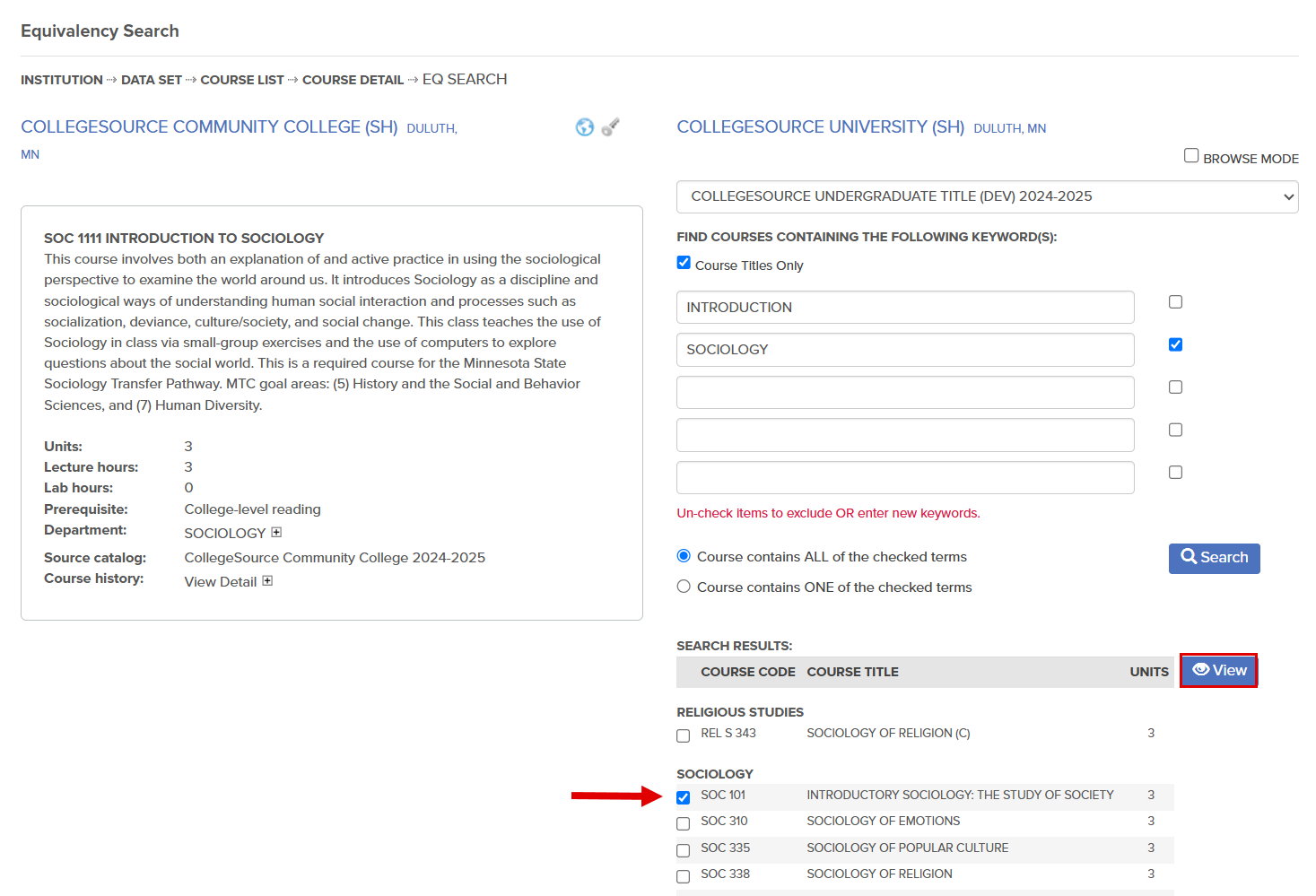This screenshot has height=896, width=1316.
Task: Click REL S 343 course code
Action: pyautogui.click(x=728, y=734)
